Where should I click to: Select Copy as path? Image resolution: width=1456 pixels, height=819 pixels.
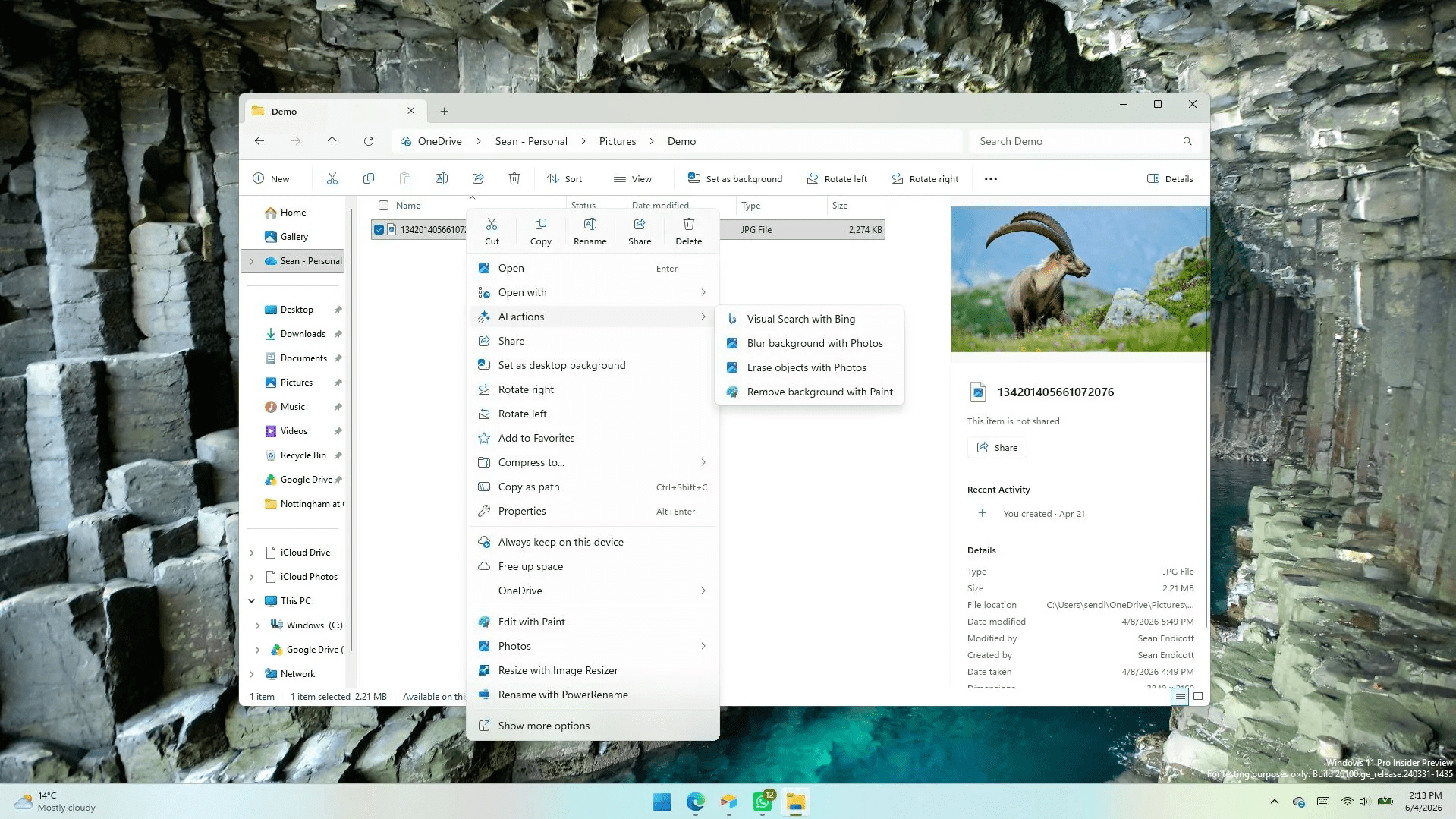point(593,487)
